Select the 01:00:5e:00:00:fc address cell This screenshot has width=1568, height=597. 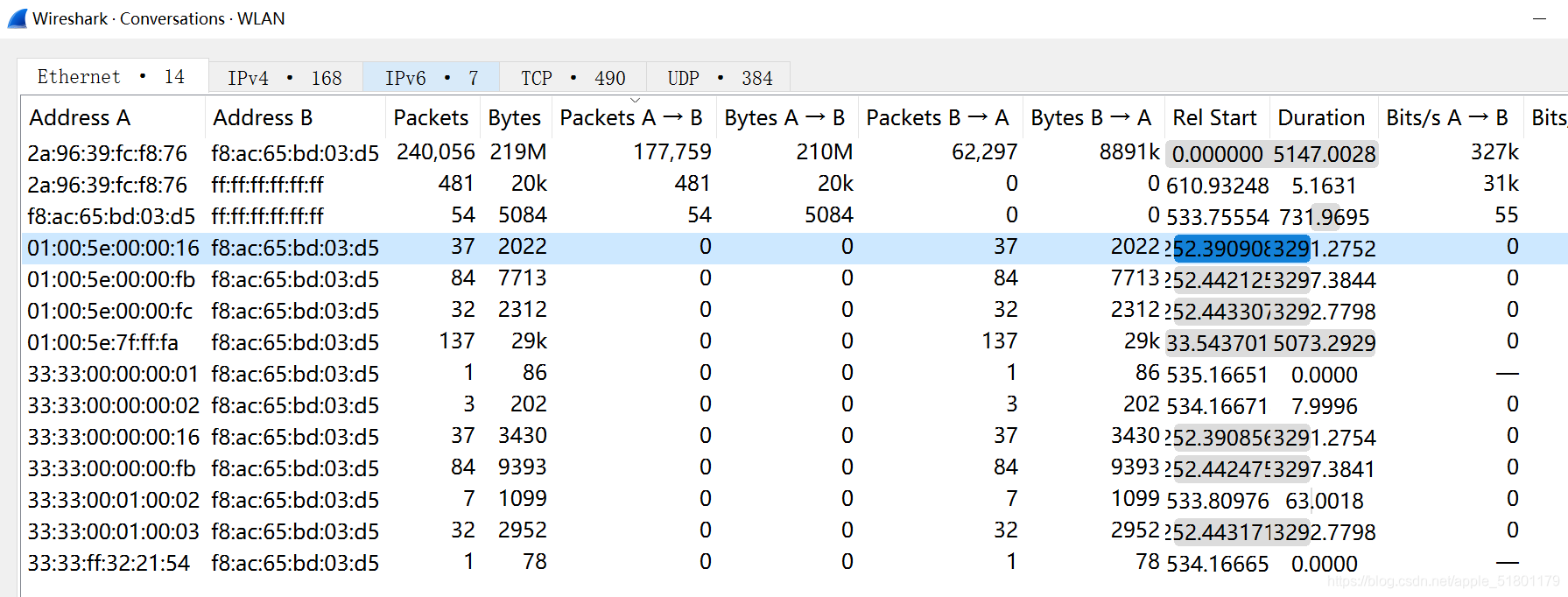109,311
